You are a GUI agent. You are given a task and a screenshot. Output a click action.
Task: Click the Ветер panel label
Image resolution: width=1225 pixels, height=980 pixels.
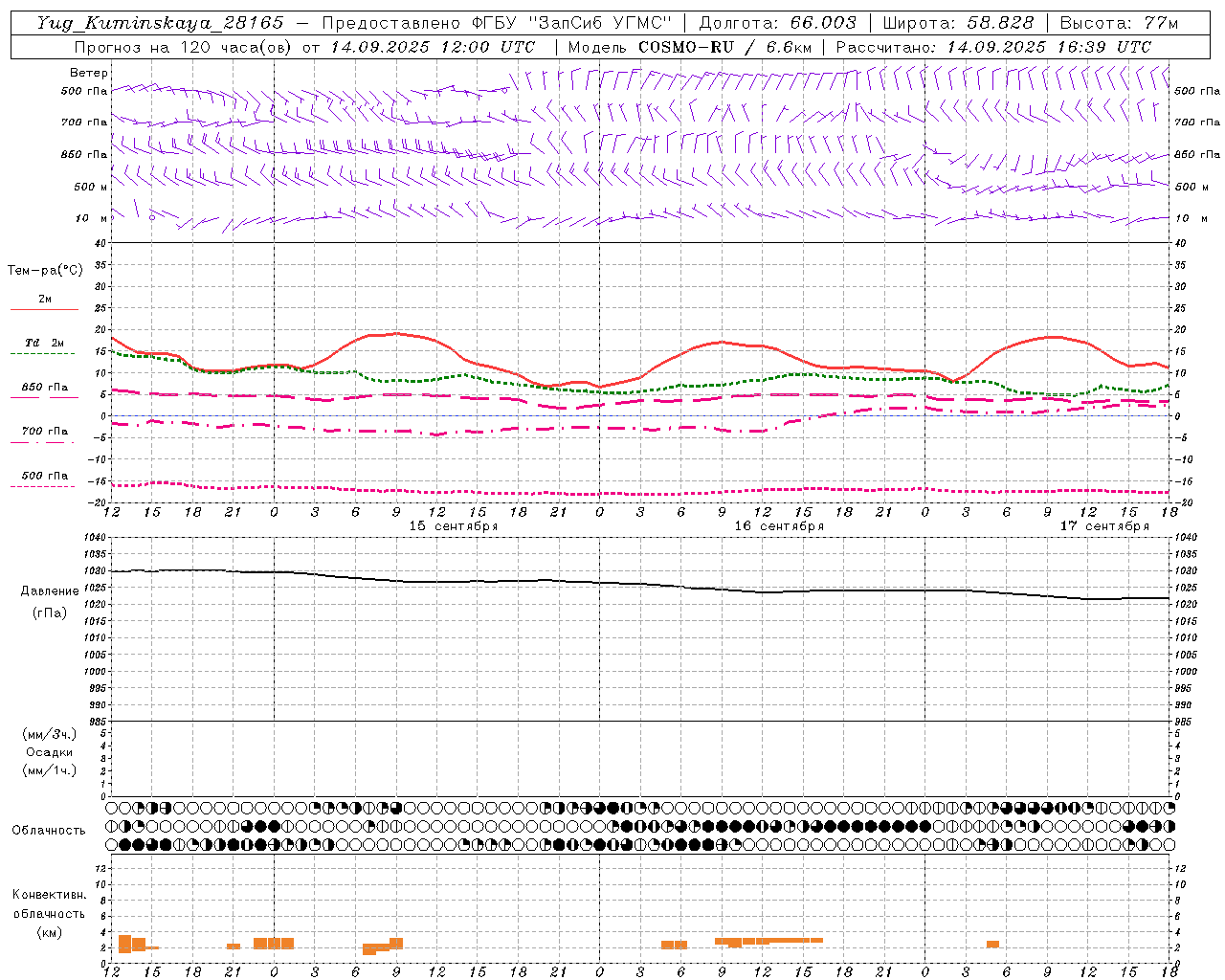[89, 73]
